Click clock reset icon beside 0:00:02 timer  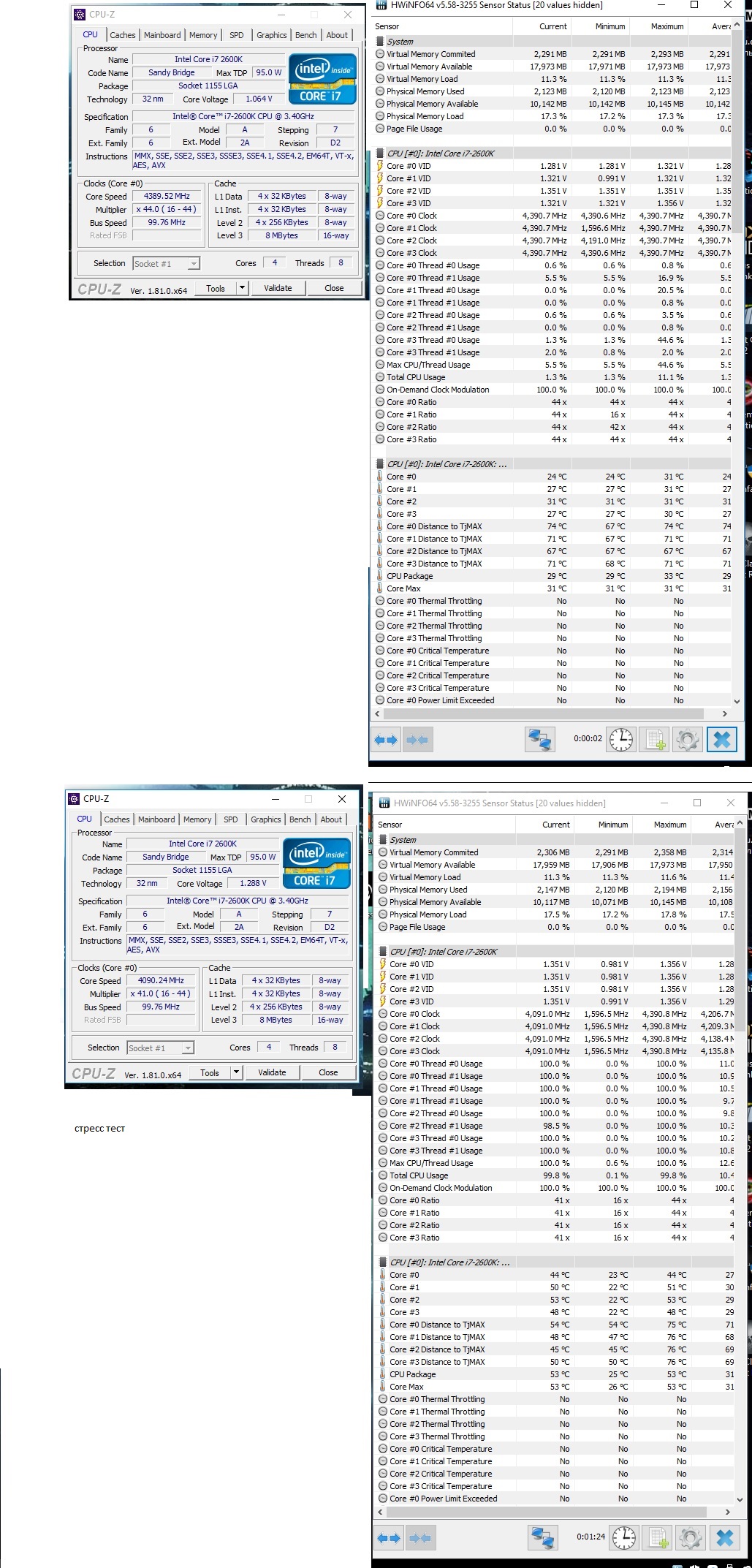(x=621, y=740)
